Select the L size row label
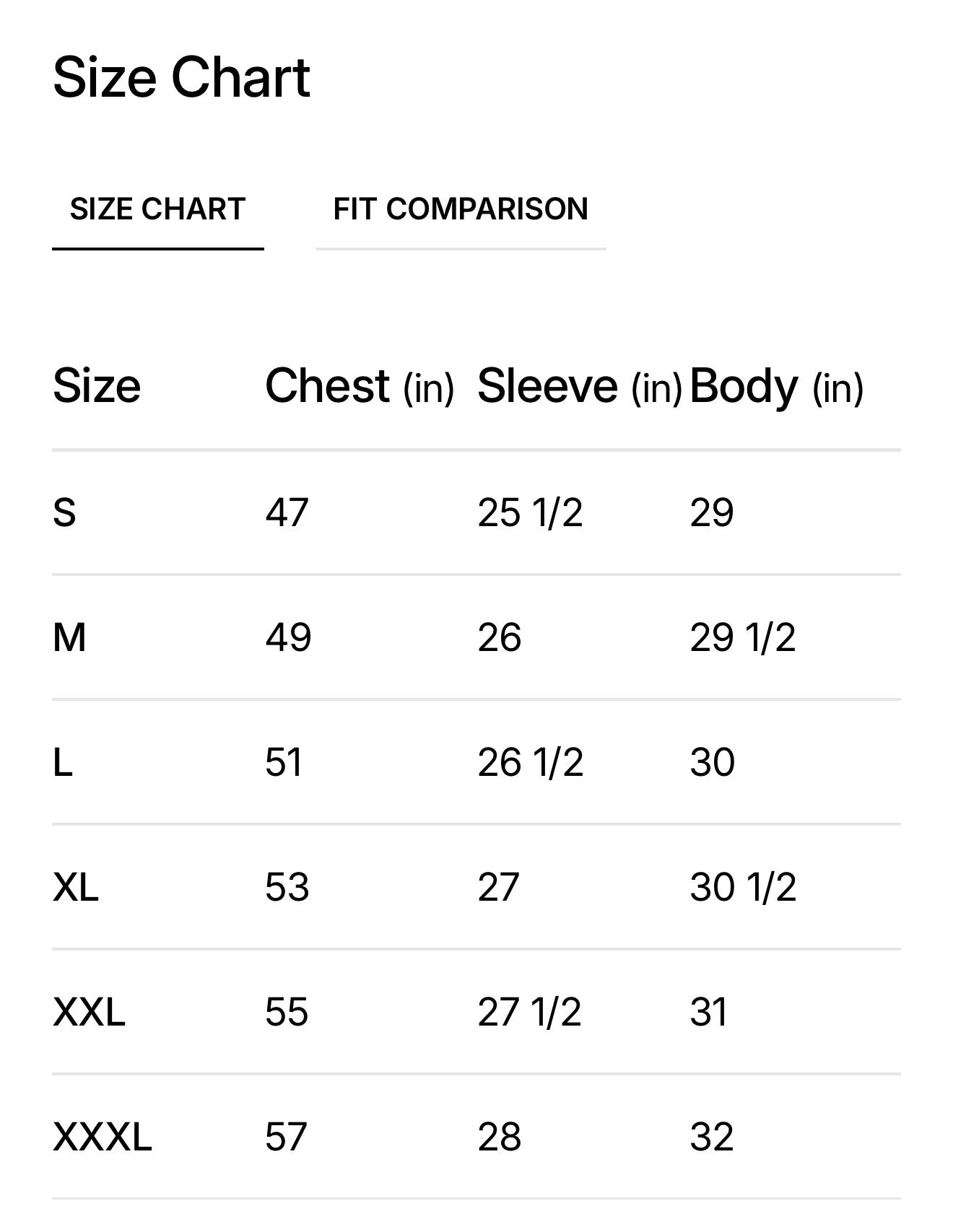This screenshot has height=1232, width=953. point(63,762)
